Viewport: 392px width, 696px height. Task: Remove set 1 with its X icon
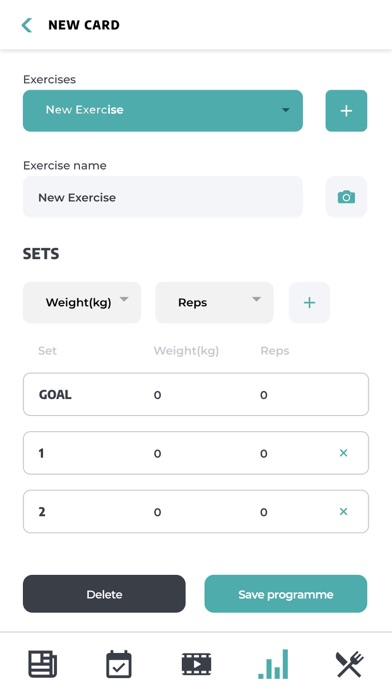[x=343, y=453]
